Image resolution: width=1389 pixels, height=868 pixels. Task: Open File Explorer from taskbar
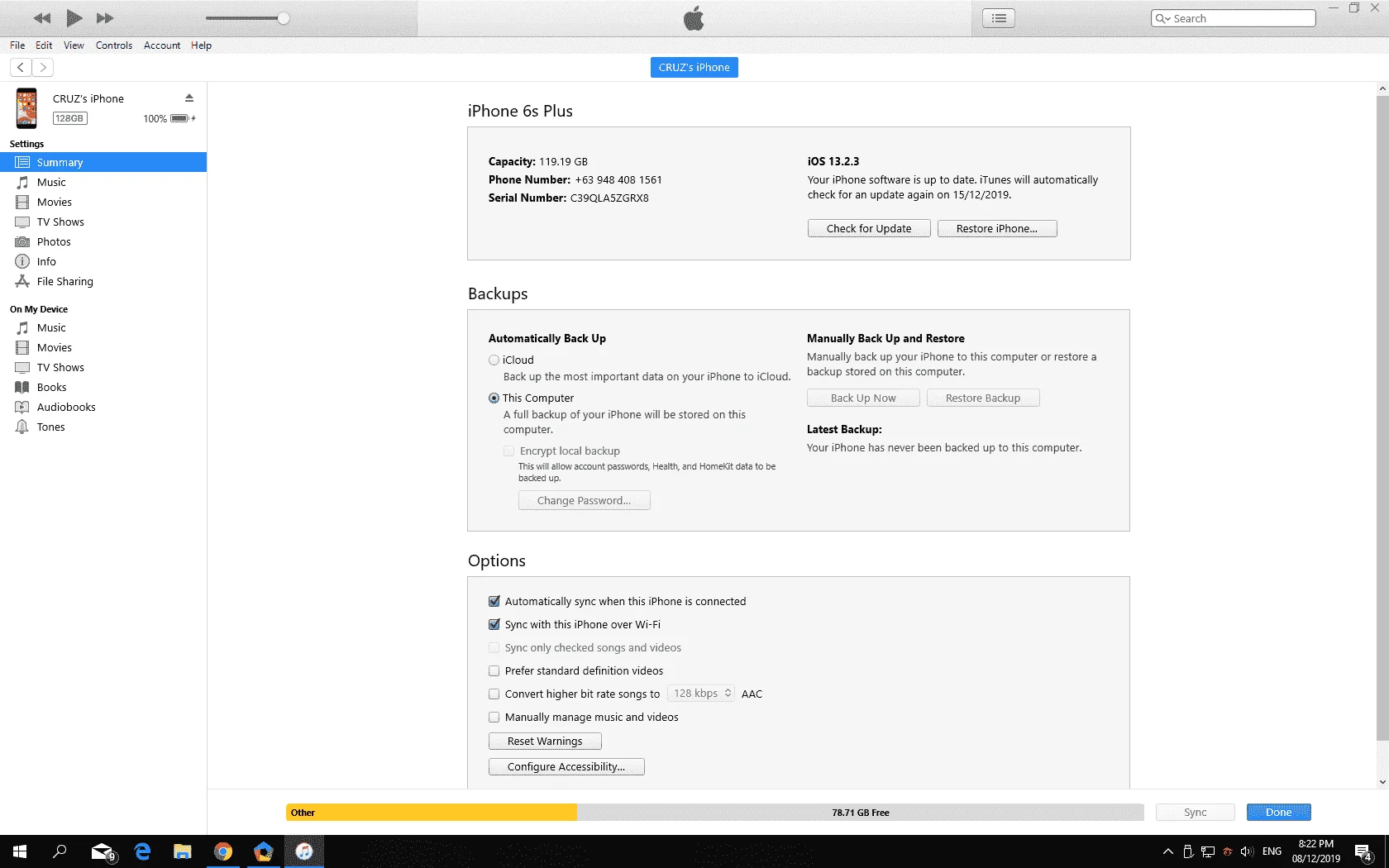click(183, 851)
